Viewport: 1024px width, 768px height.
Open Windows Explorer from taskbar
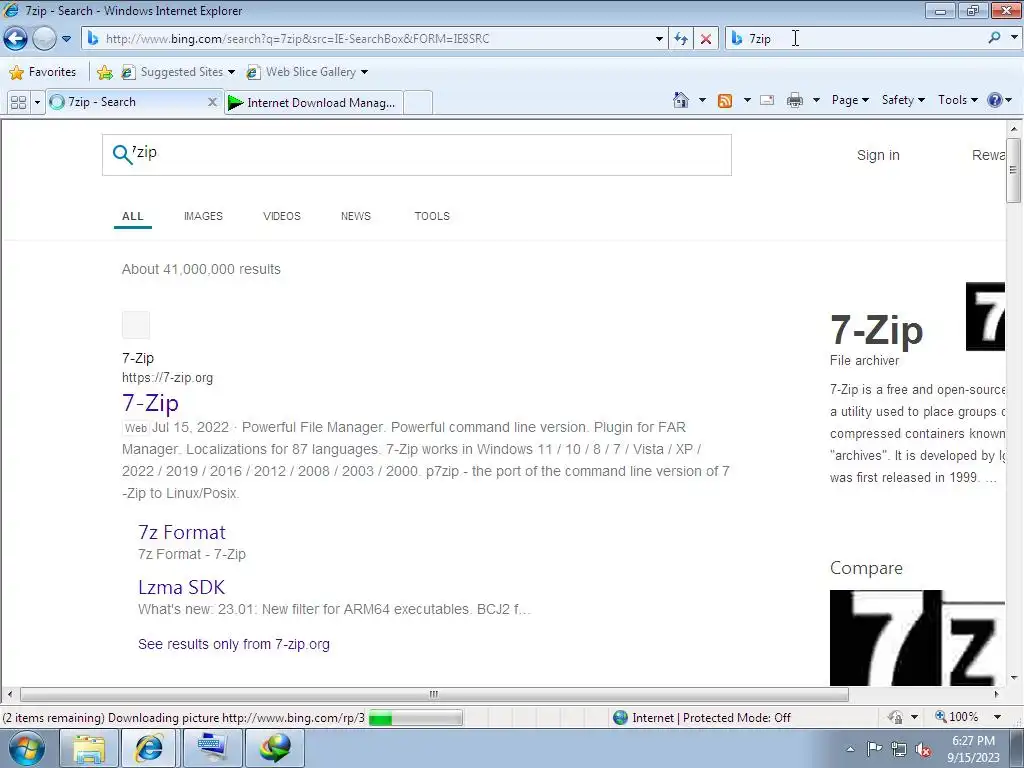click(x=89, y=748)
